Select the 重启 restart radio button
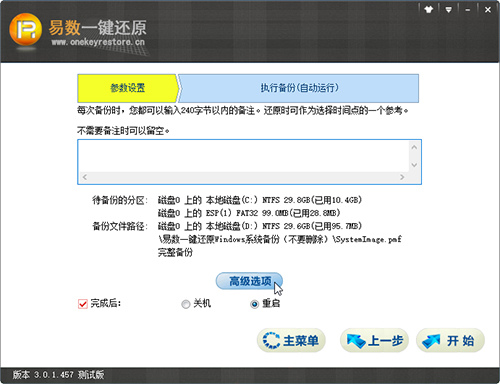500x384 pixels. pos(254,304)
